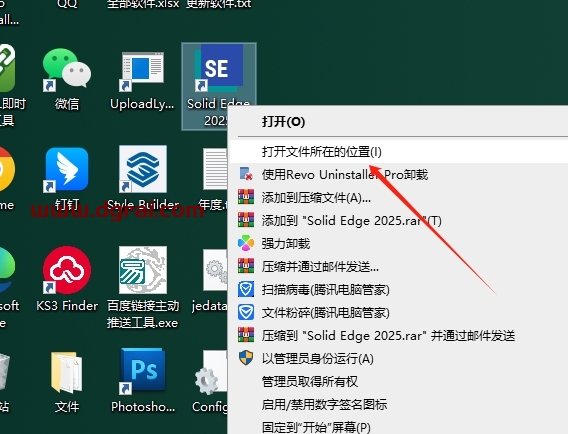Choose 打开(O) from context menu

tap(399, 122)
